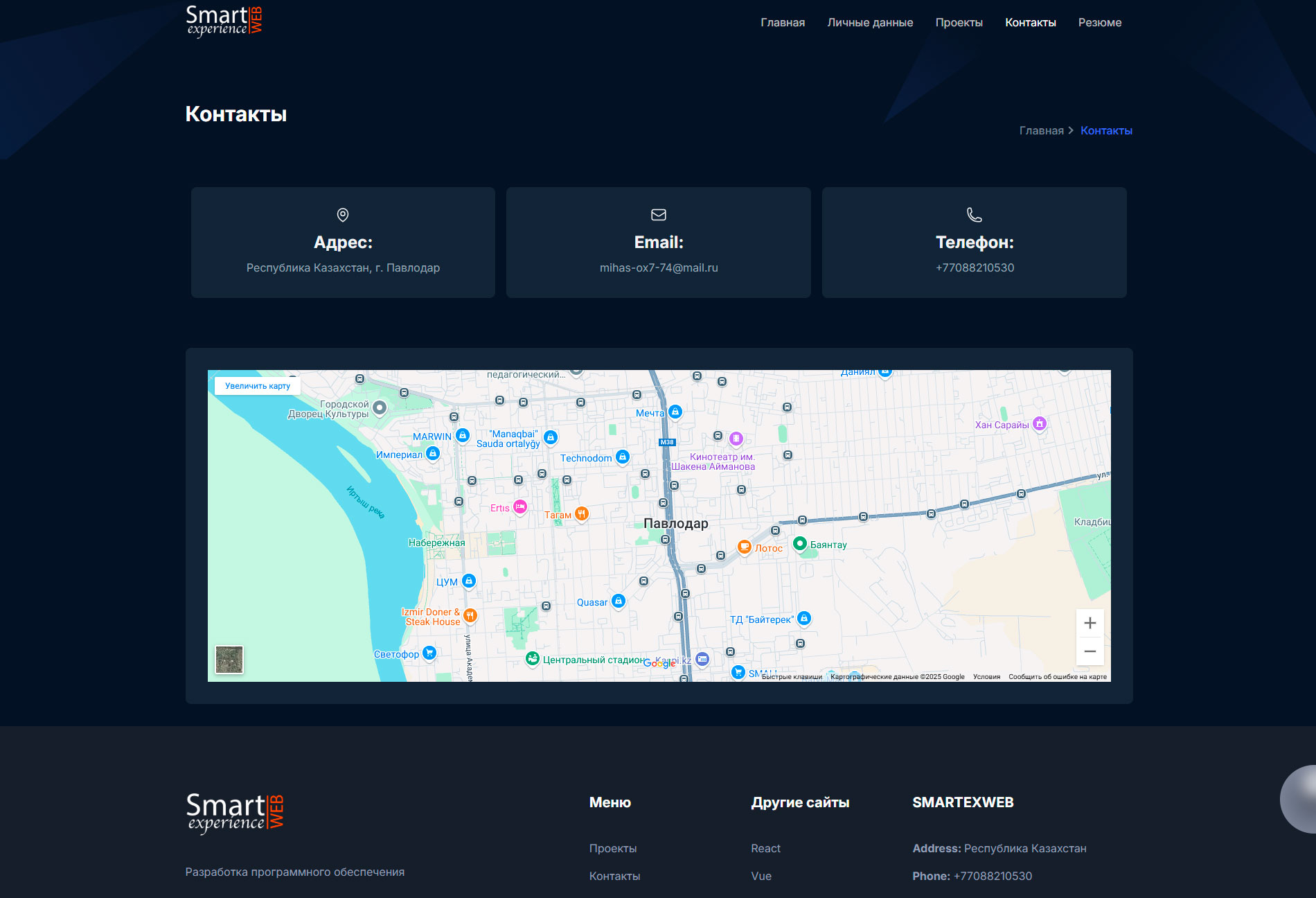Open the Главная navigation menu item

point(783,22)
